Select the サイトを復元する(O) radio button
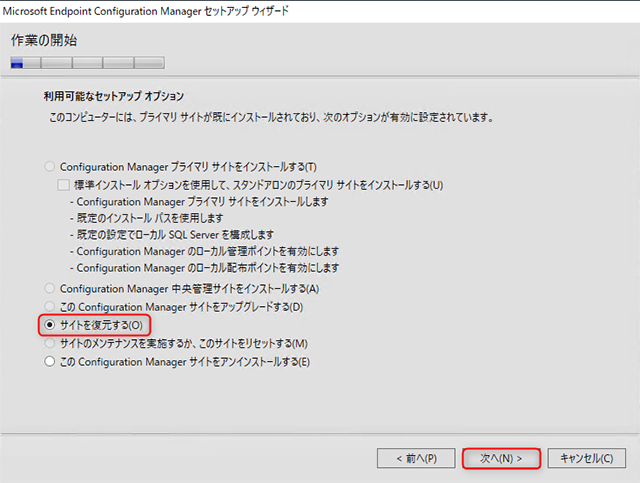The height and width of the screenshot is (483, 640). pos(48,326)
